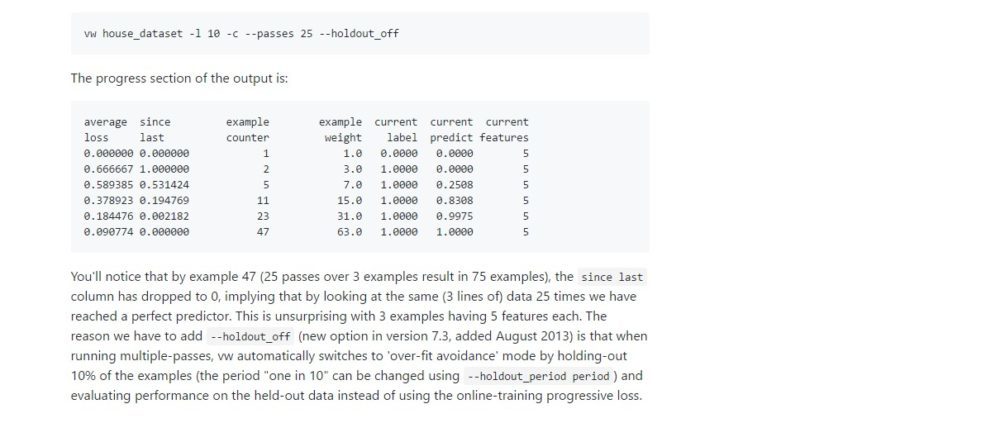Click the "current predict" column header
This screenshot has width=1000, height=423.
tap(451, 129)
